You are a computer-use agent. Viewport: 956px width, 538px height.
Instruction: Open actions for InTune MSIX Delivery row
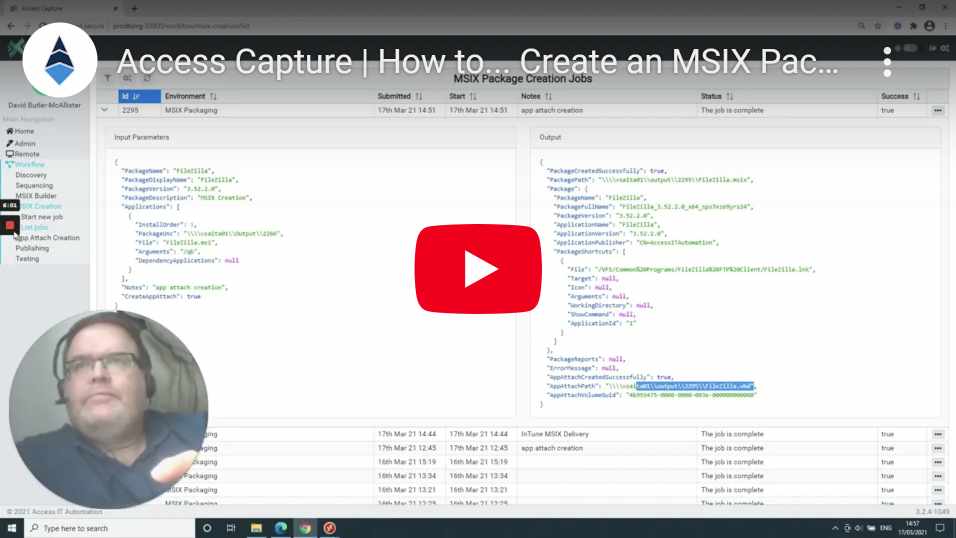pos(938,434)
